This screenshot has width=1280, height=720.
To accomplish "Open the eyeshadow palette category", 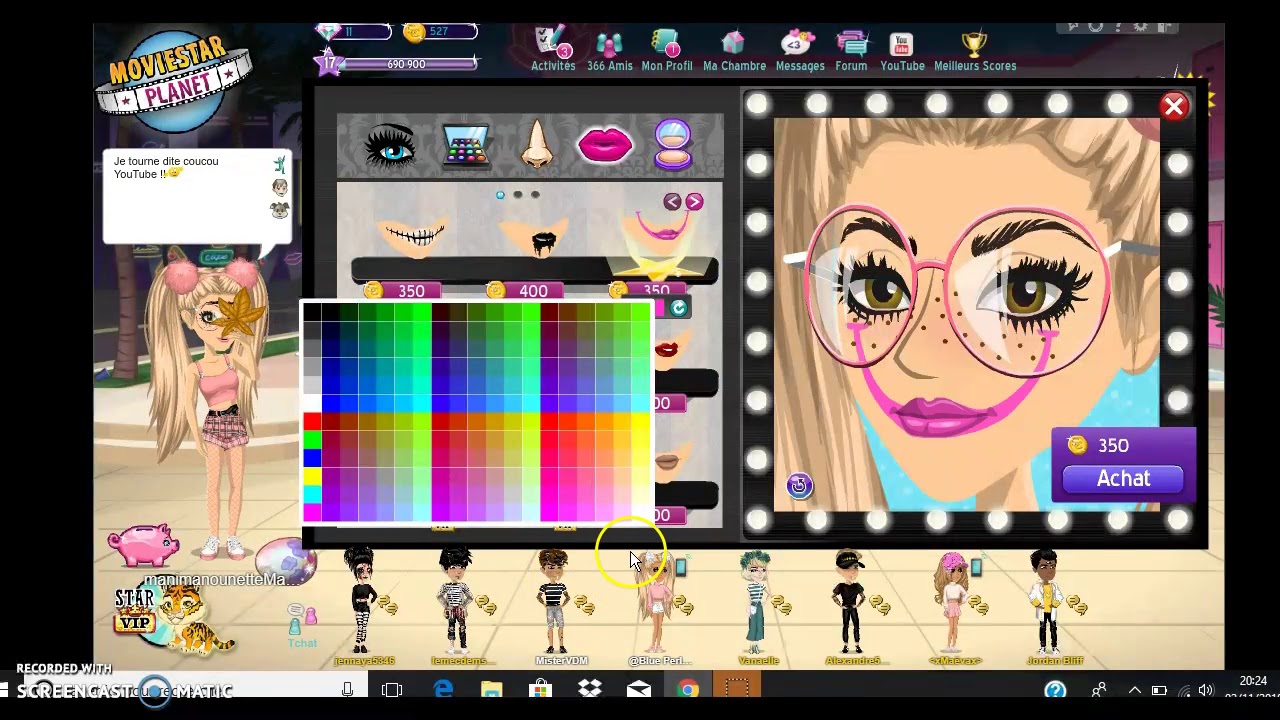I will tap(466, 147).
